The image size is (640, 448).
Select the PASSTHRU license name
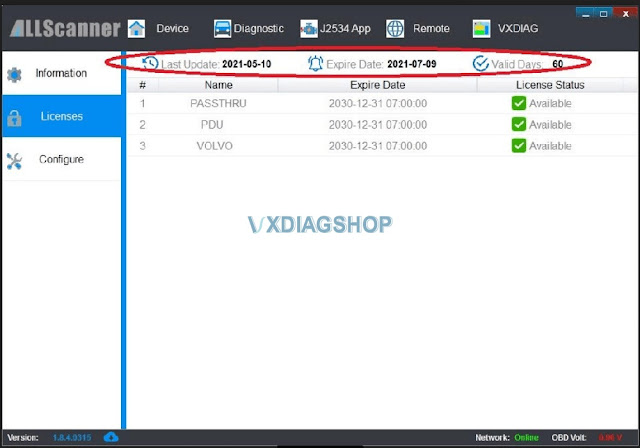coord(218,104)
